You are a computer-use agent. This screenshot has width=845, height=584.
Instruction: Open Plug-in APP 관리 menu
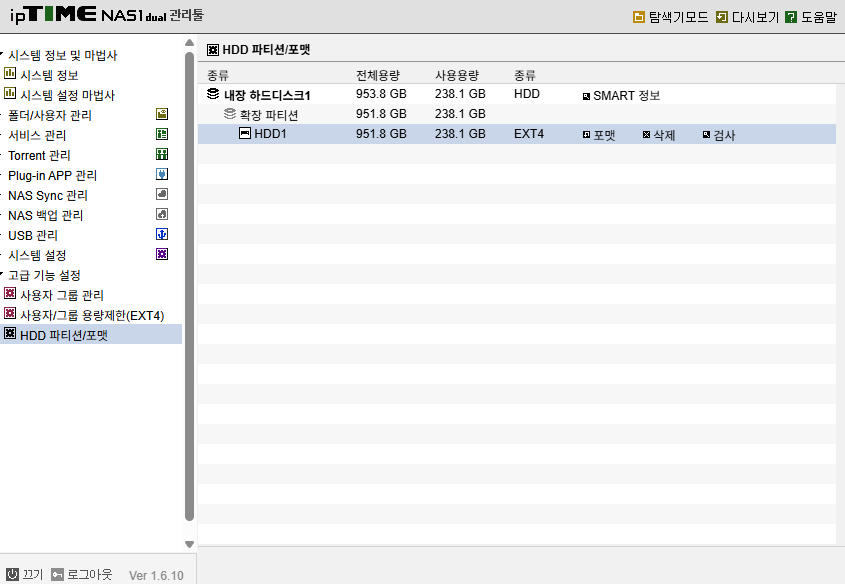point(52,175)
